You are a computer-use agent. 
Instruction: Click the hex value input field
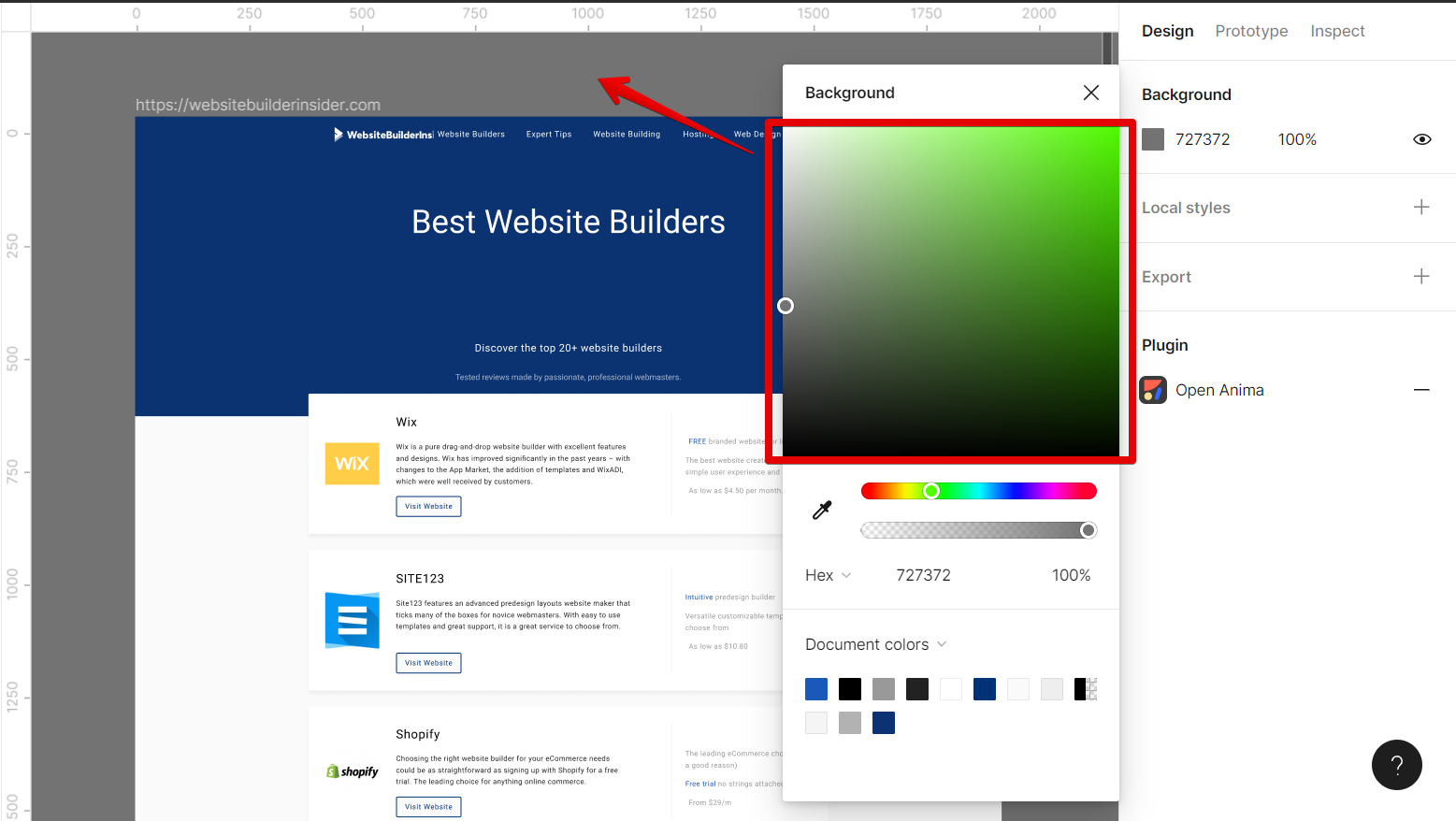tap(924, 575)
